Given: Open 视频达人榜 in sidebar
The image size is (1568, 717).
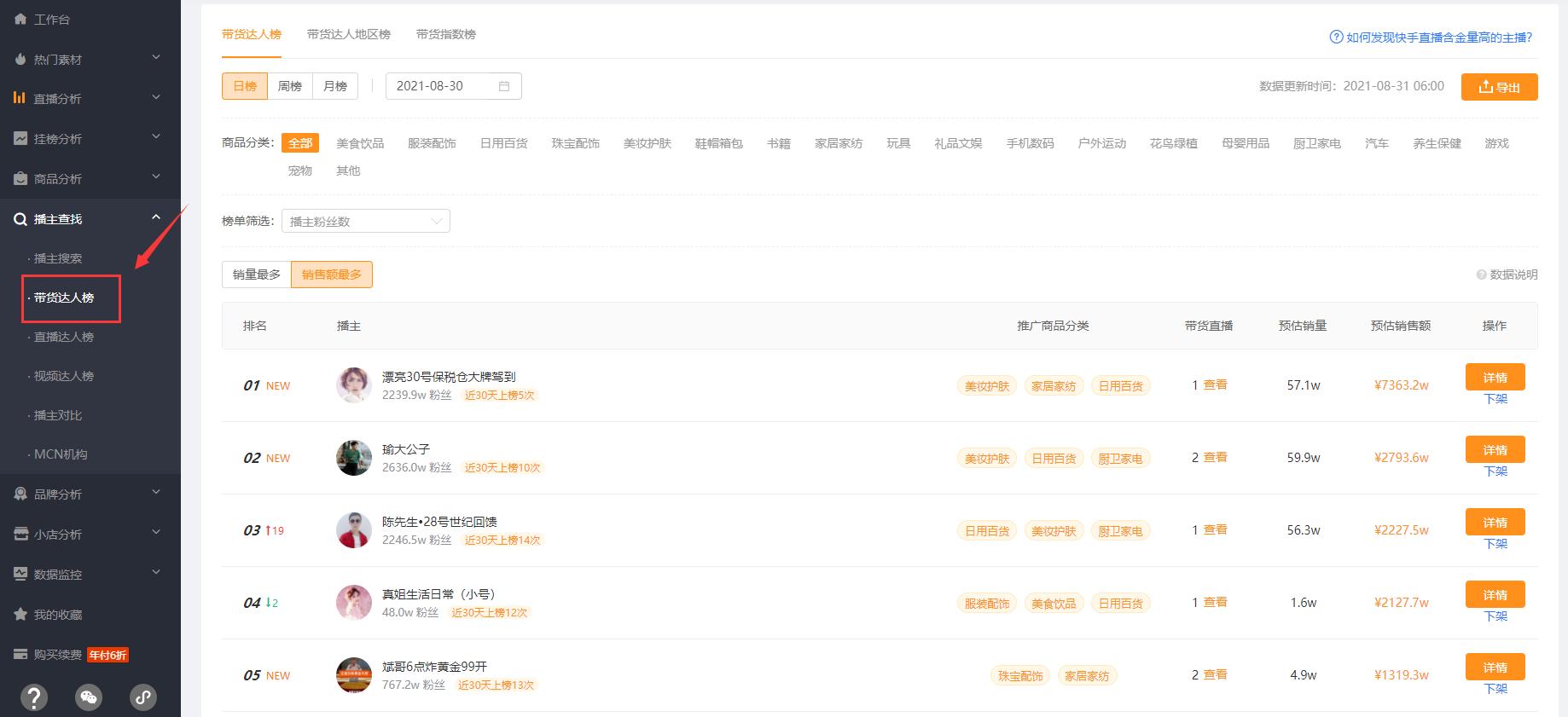Looking at the screenshot, I should [64, 376].
